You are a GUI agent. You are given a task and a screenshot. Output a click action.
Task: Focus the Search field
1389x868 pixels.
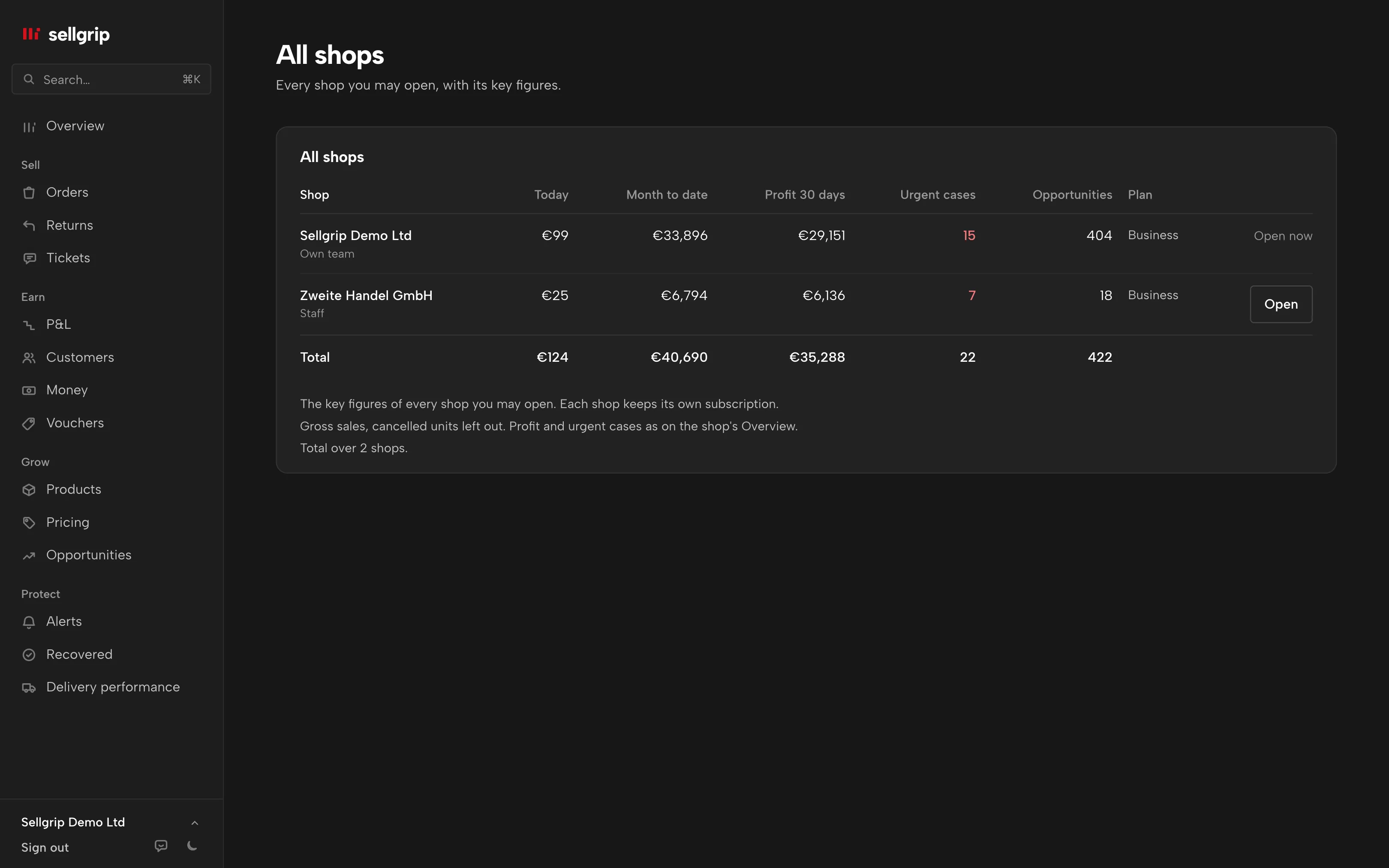click(111, 79)
